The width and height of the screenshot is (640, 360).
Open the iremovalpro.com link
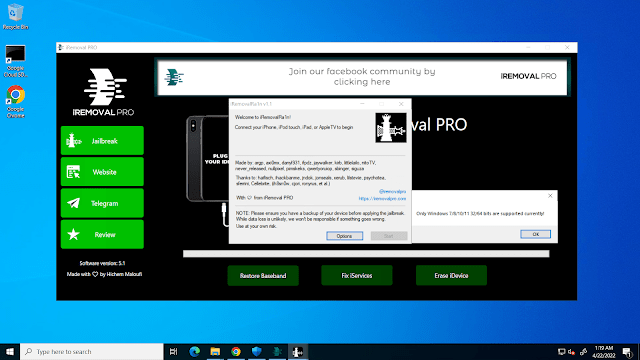coord(382,199)
